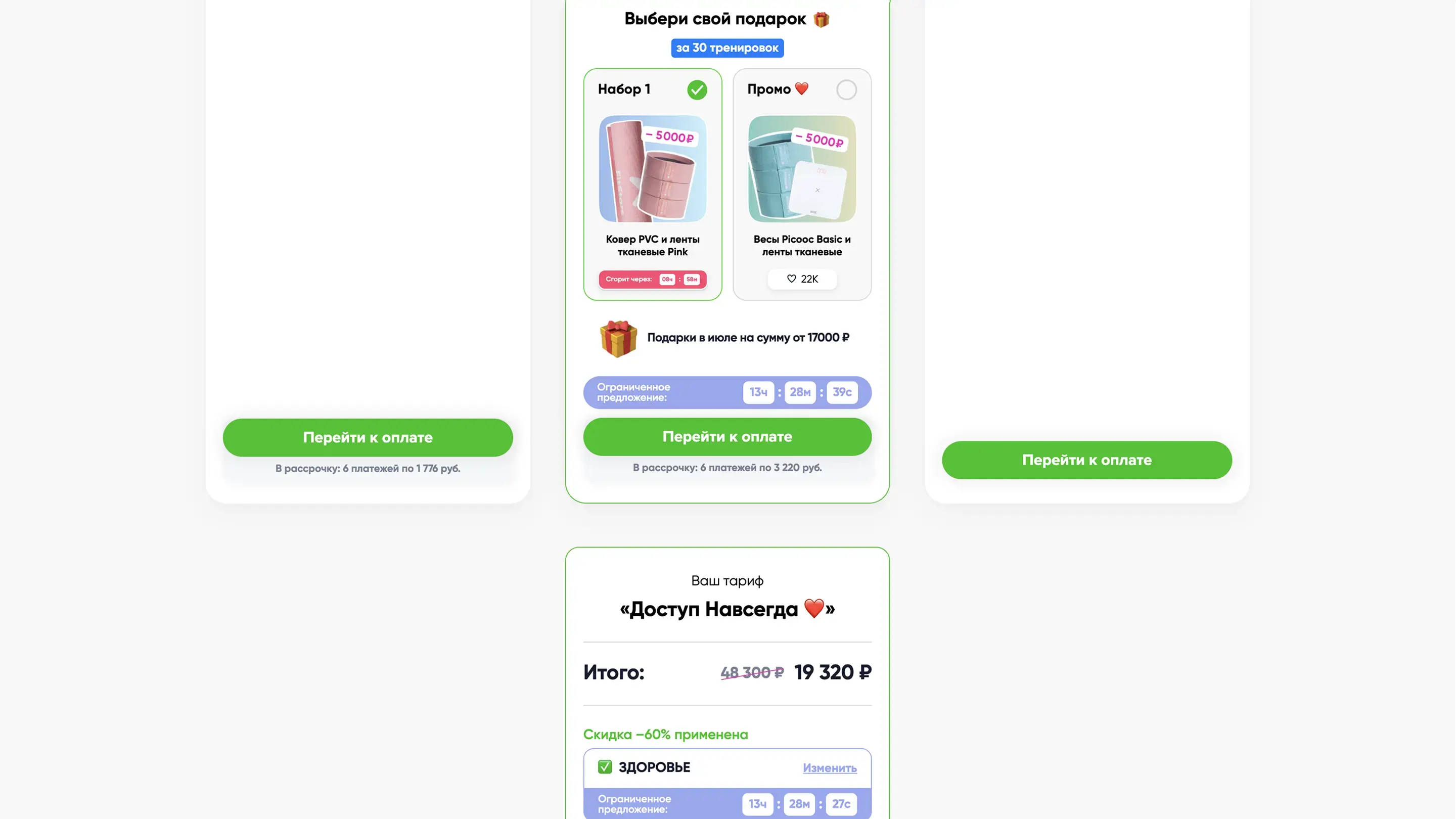
Task: Select the Промо gift radio button
Action: tap(846, 89)
